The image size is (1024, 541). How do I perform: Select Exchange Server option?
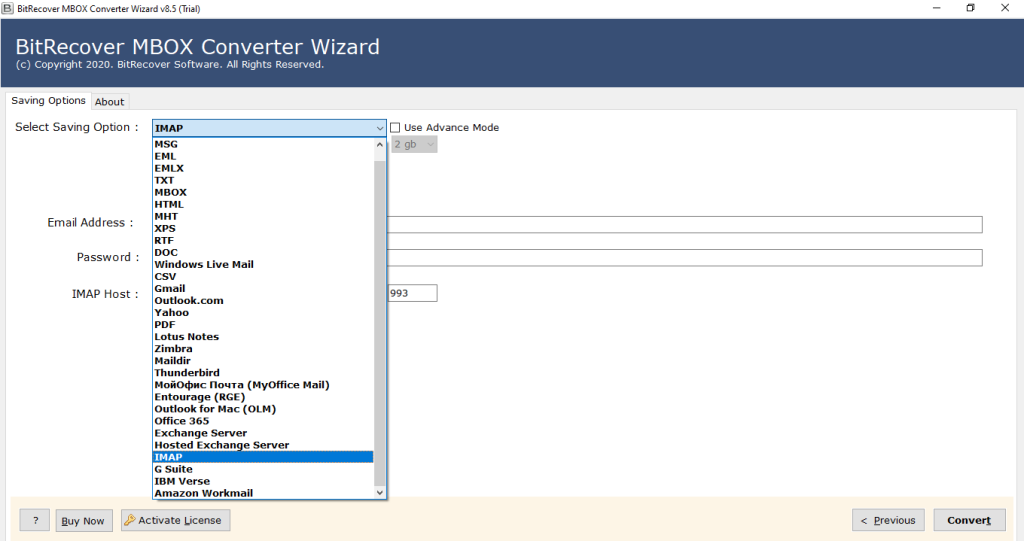pyautogui.click(x=263, y=433)
